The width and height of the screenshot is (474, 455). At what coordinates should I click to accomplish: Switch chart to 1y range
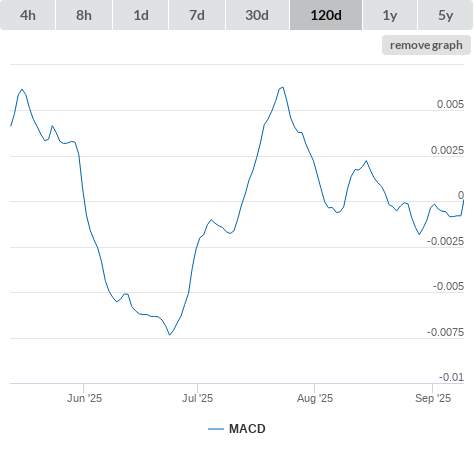pos(390,15)
